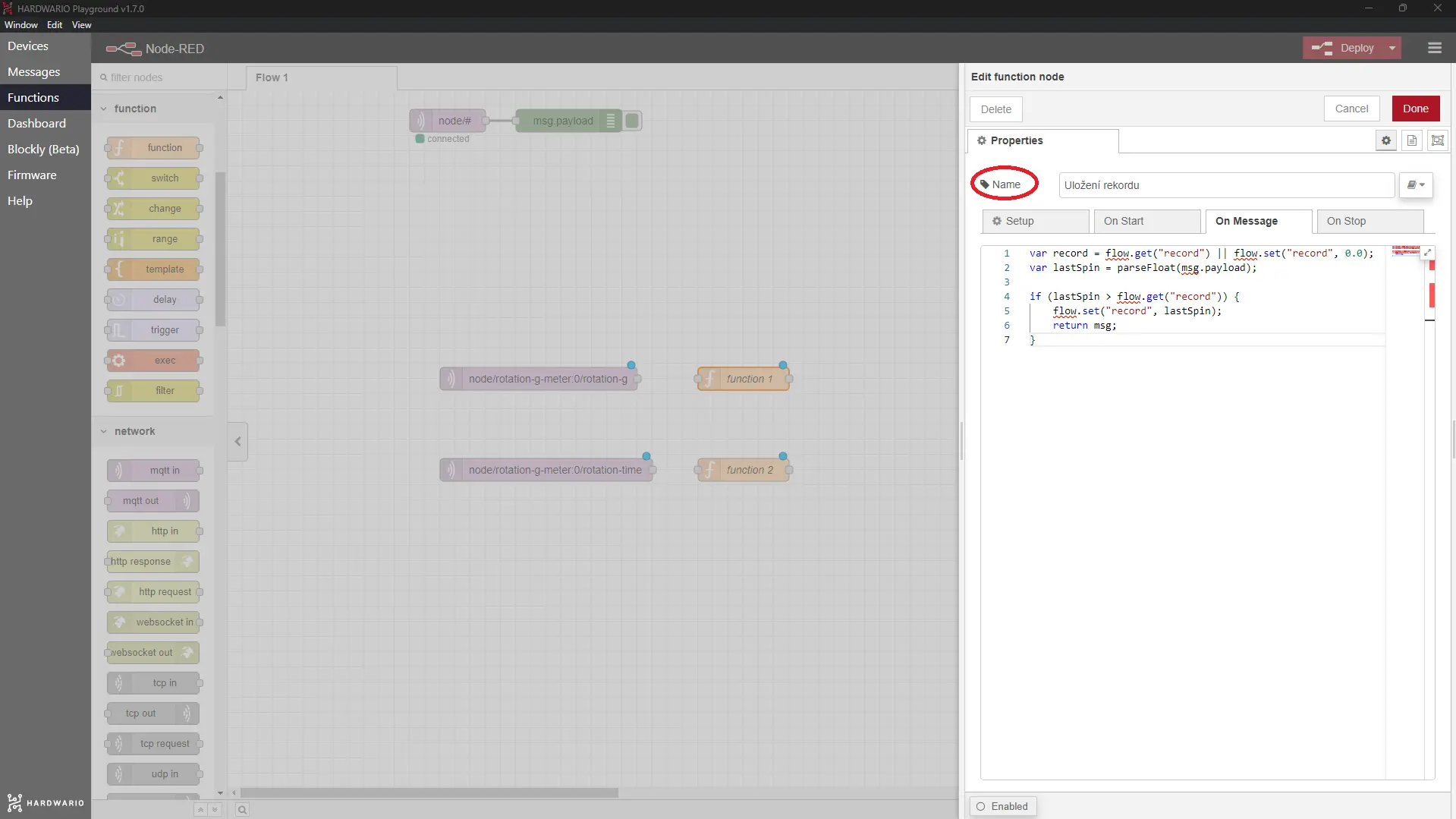Open Firmware in sidebar
1456x819 pixels.
click(x=46, y=175)
